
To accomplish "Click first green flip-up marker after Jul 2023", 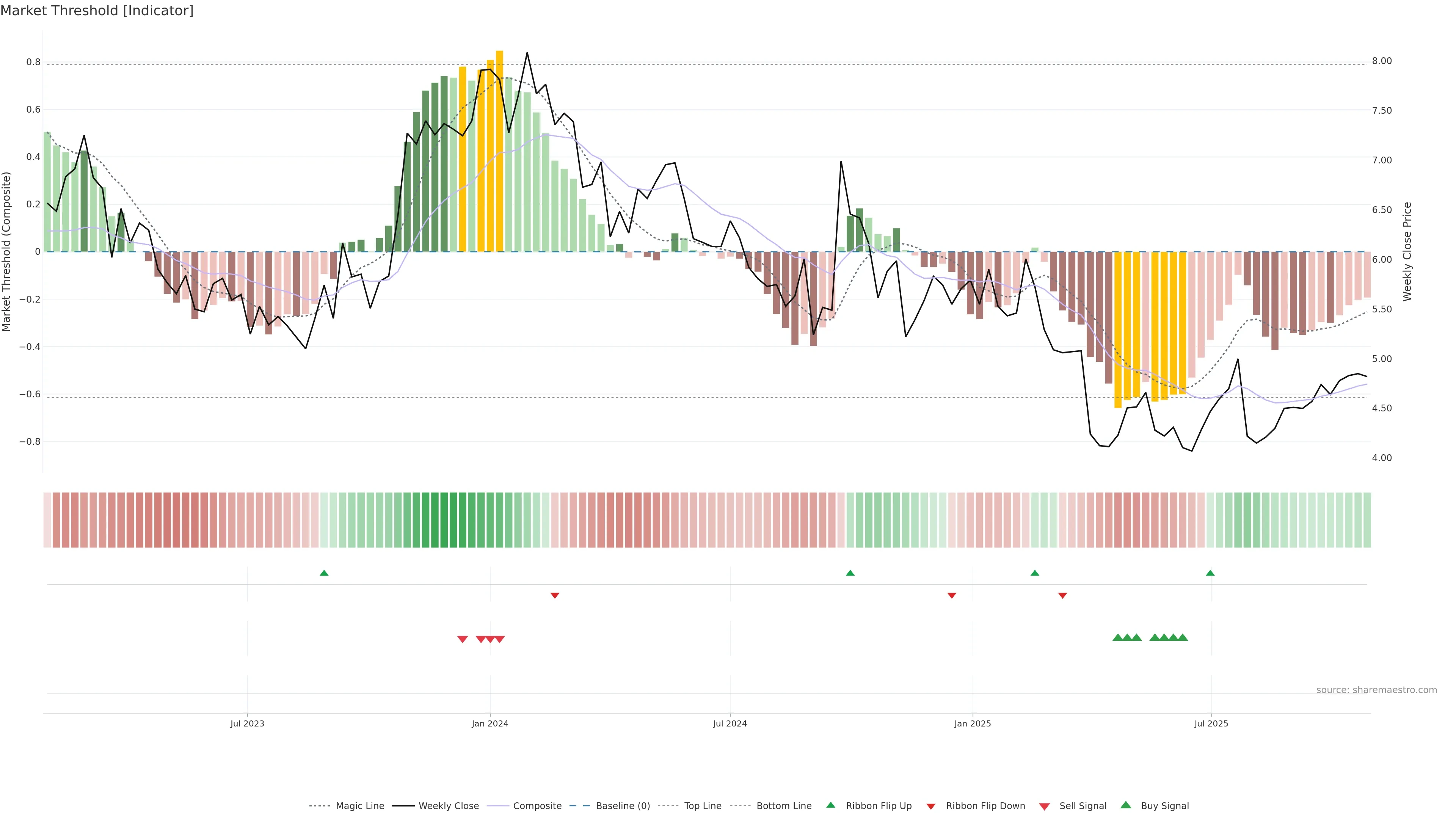I will click(324, 573).
